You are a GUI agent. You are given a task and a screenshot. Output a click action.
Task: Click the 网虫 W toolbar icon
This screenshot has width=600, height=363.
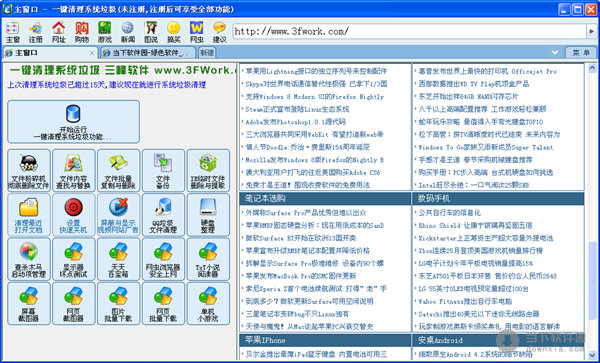coord(197,32)
